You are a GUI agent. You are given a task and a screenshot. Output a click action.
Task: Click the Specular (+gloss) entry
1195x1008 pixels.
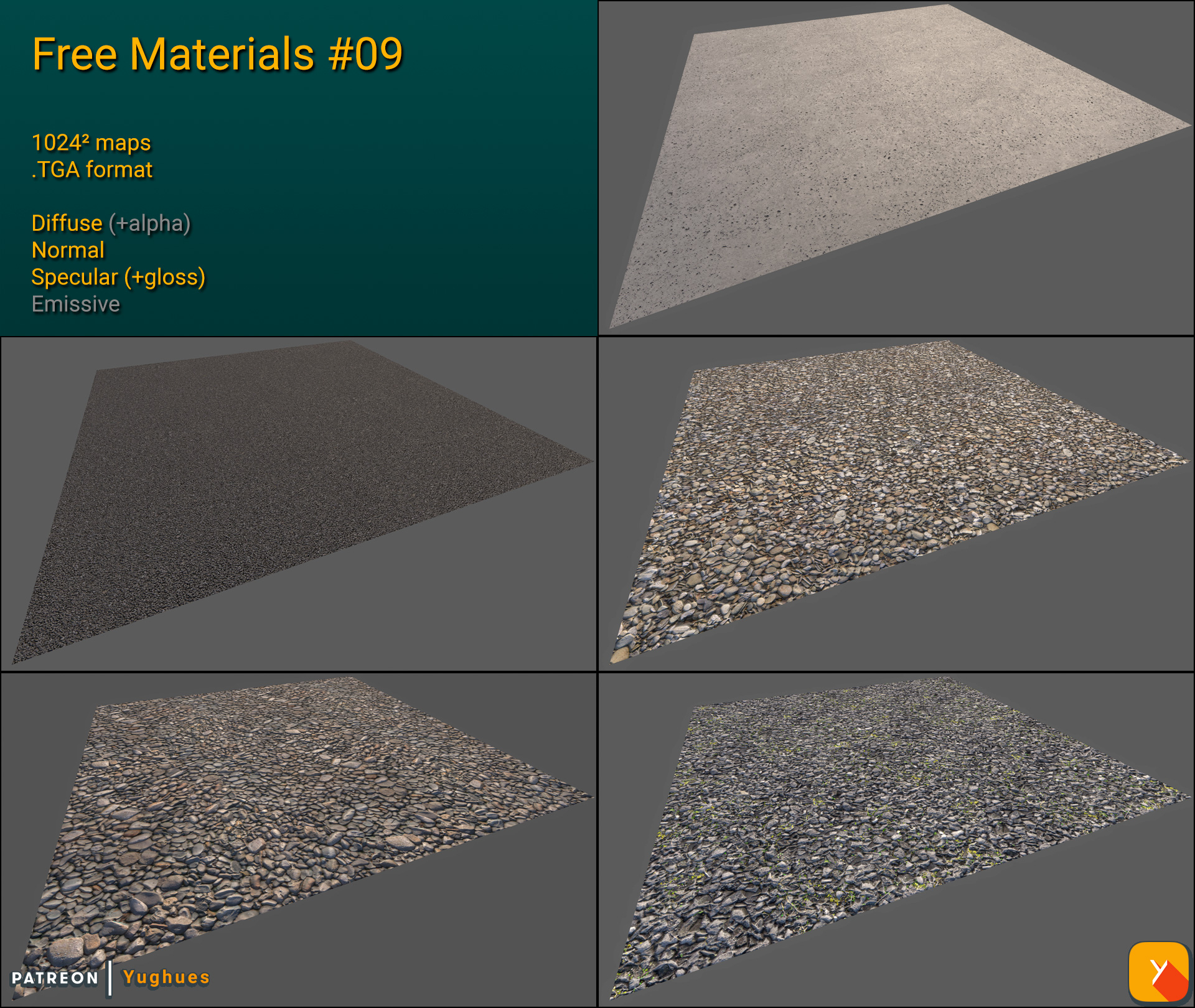pos(118,278)
